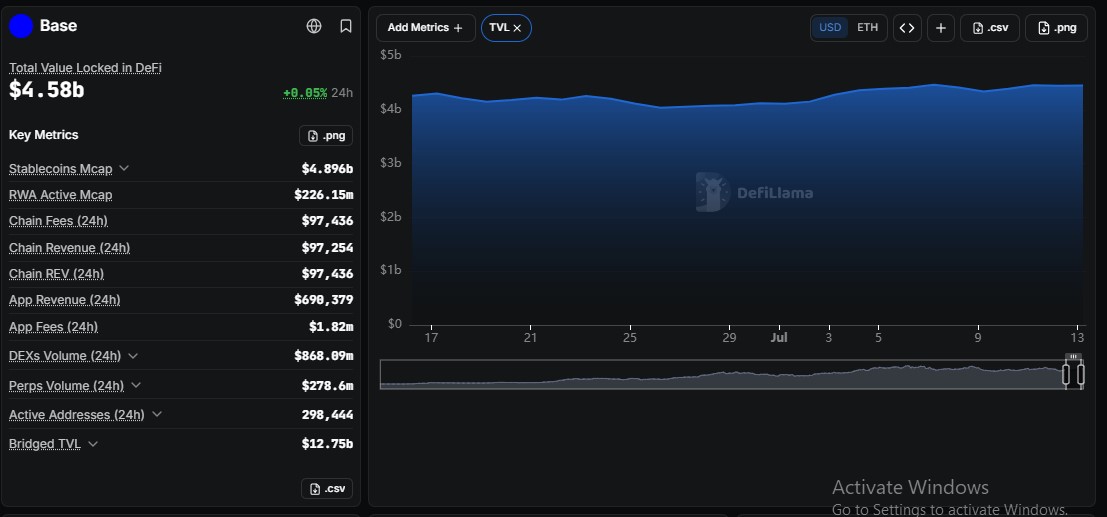This screenshot has height=517, width=1107.
Task: Click the Chain Fees (24h) label
Action: click(x=59, y=221)
